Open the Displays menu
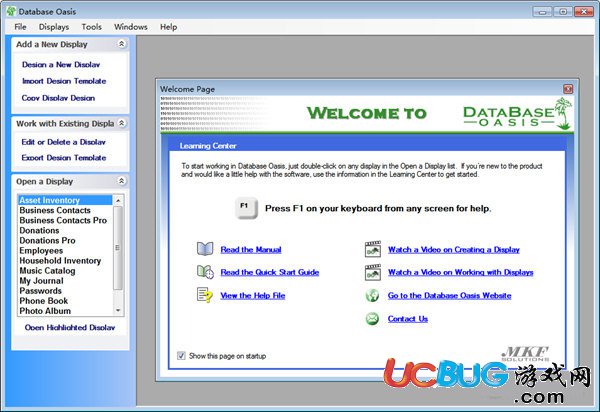Screen dimensions: 600x412 tap(54, 27)
